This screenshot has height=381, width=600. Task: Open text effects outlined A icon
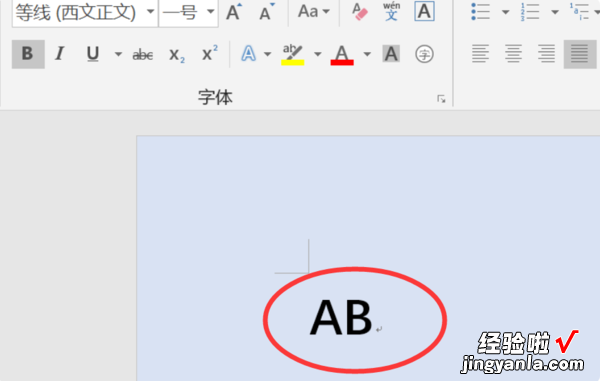pyautogui.click(x=248, y=54)
